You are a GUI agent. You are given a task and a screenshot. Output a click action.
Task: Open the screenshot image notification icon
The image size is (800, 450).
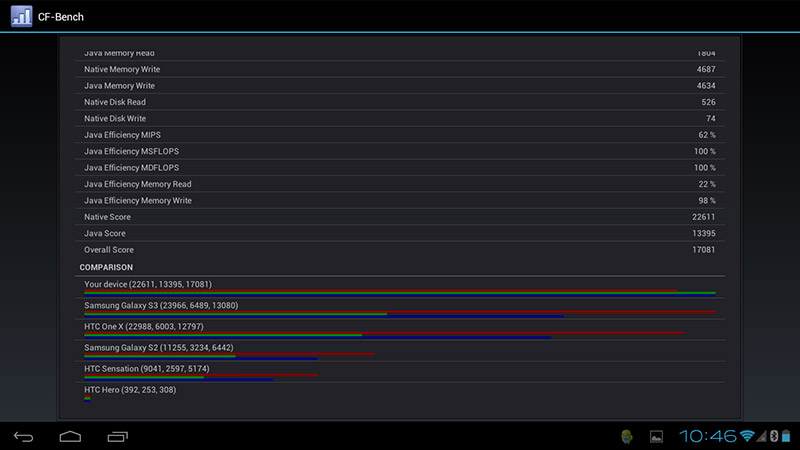point(656,436)
